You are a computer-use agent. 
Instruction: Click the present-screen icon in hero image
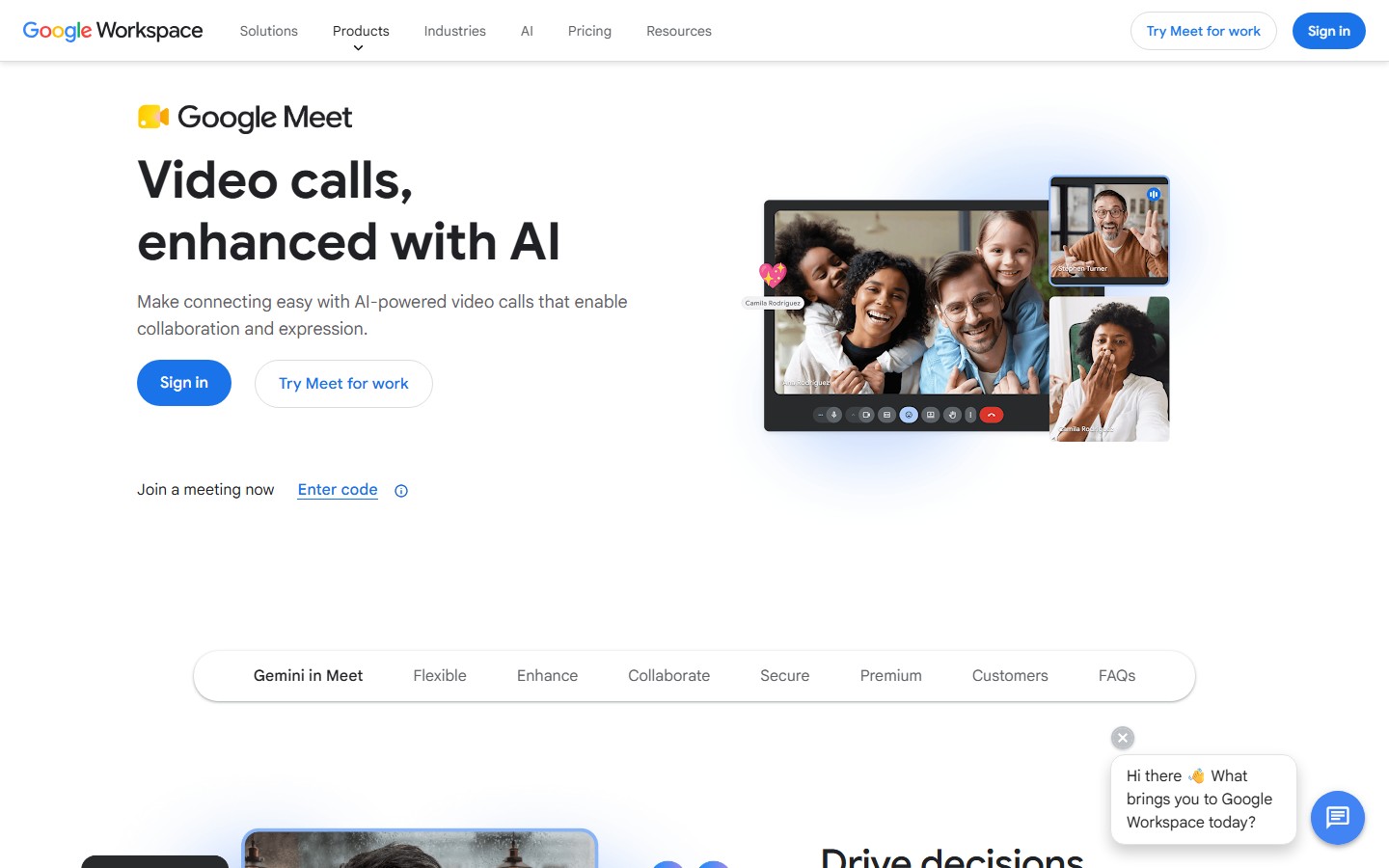pos(930,415)
